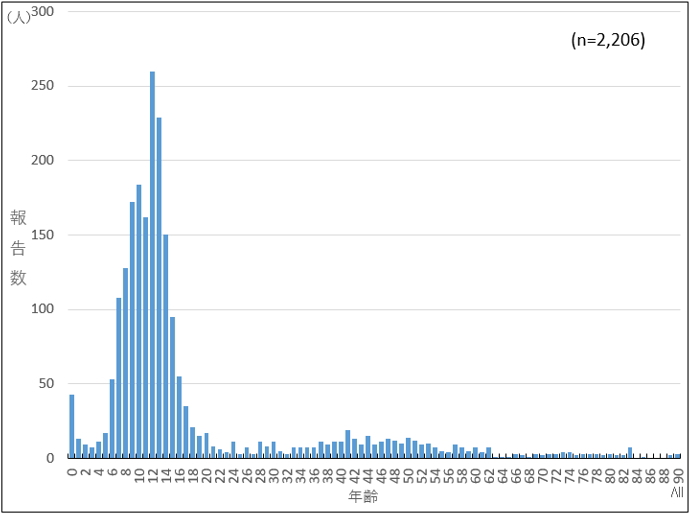Click the x-axis label 90
This screenshot has width=689, height=514.
pyautogui.click(x=677, y=475)
